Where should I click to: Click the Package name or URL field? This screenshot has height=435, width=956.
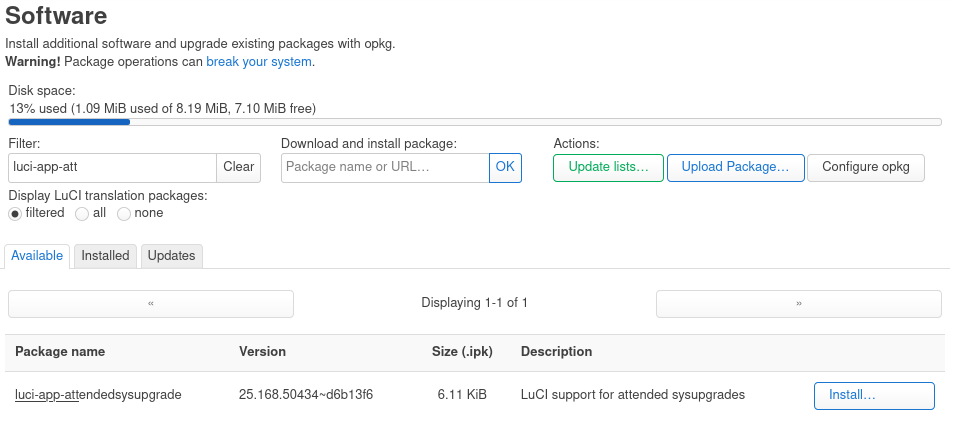click(x=385, y=168)
